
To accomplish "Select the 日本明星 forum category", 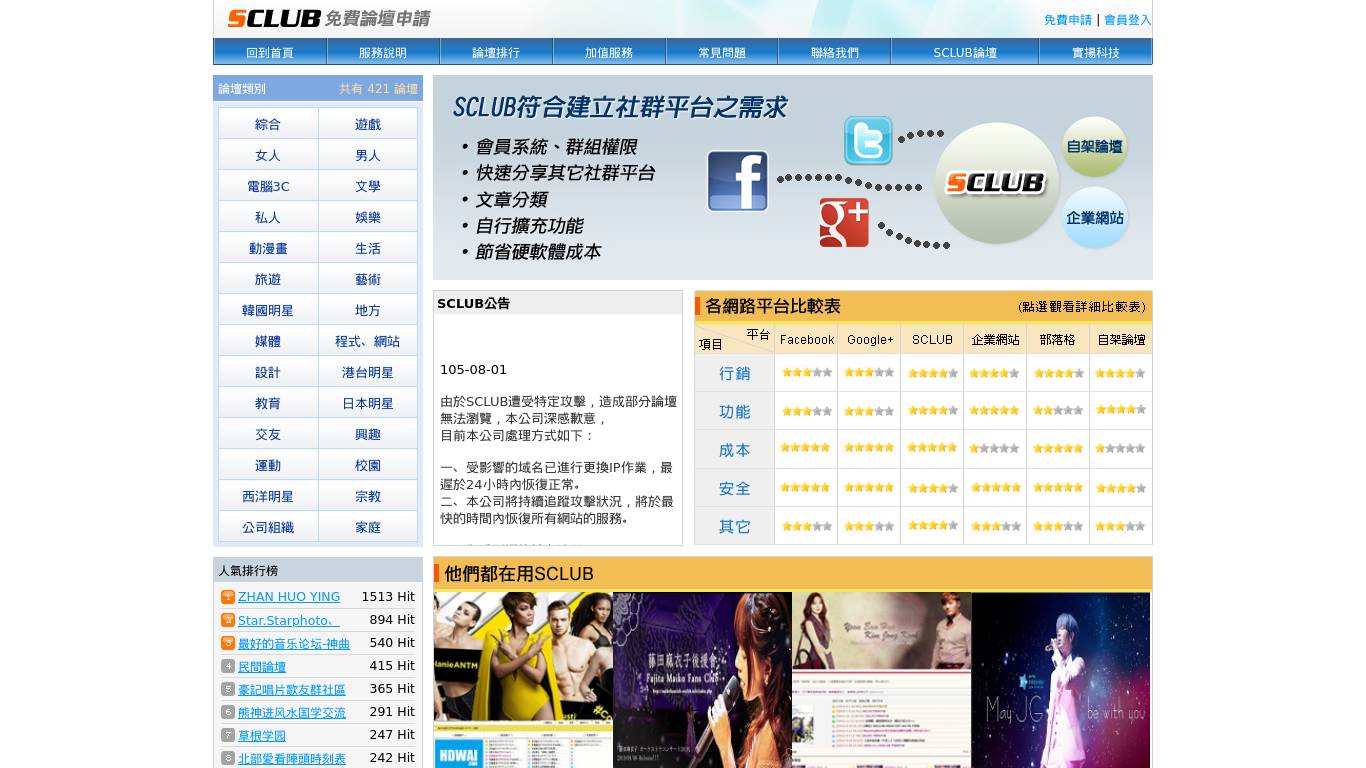I will [x=368, y=403].
